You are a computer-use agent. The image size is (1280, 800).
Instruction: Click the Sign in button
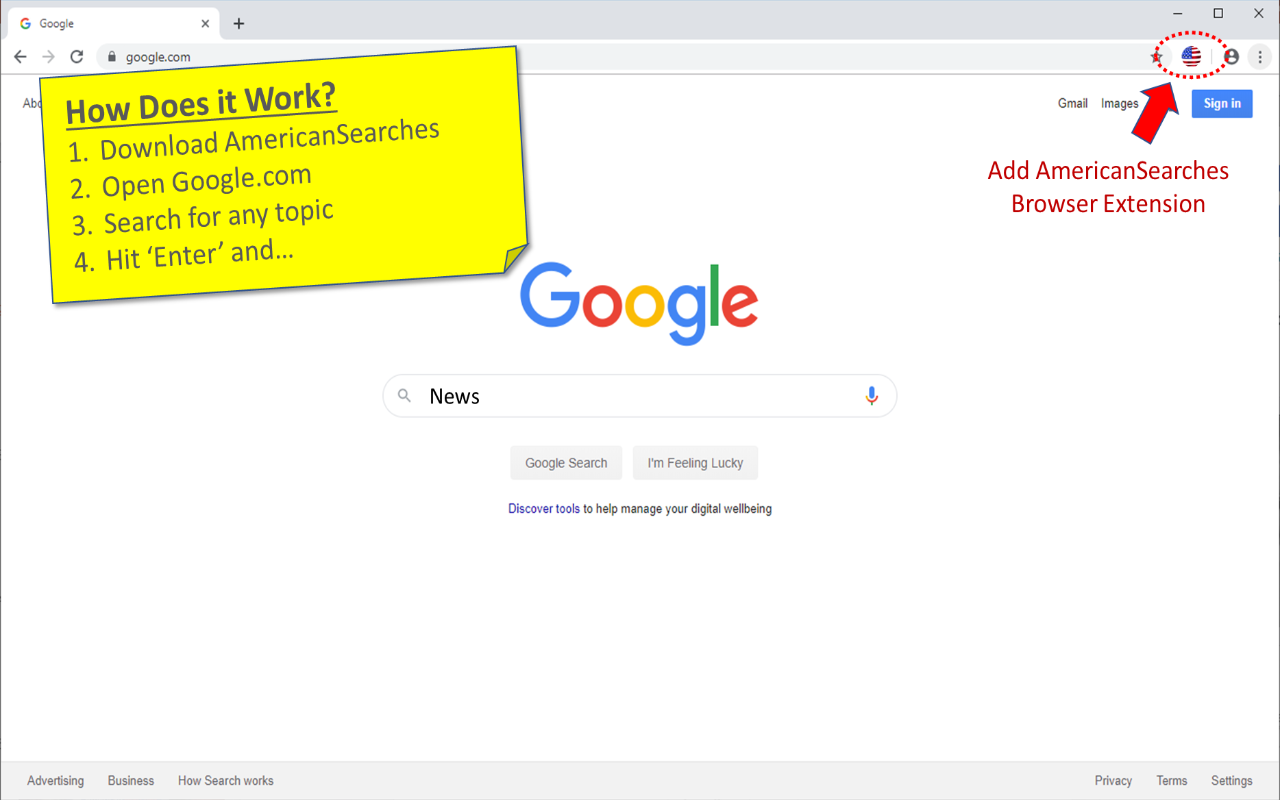click(x=1221, y=103)
